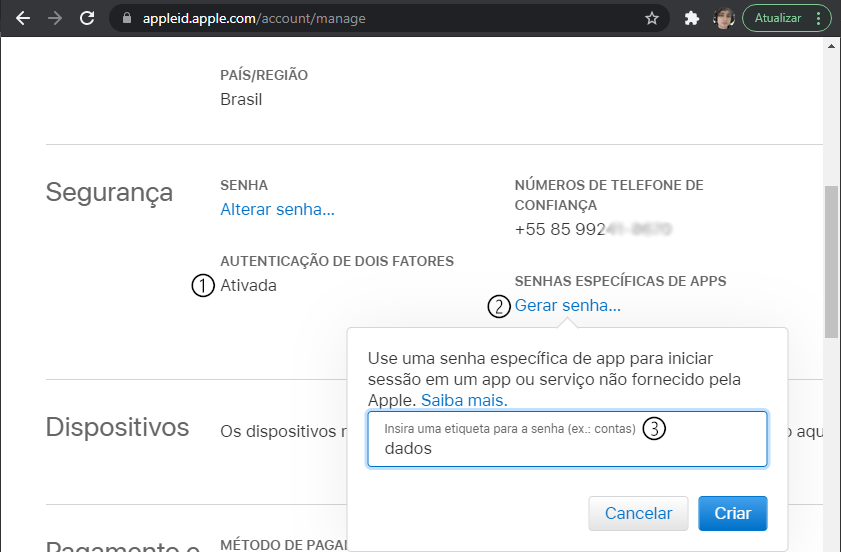The width and height of the screenshot is (841, 552).
Task: Click the Segurança section heading
Action: (109, 193)
